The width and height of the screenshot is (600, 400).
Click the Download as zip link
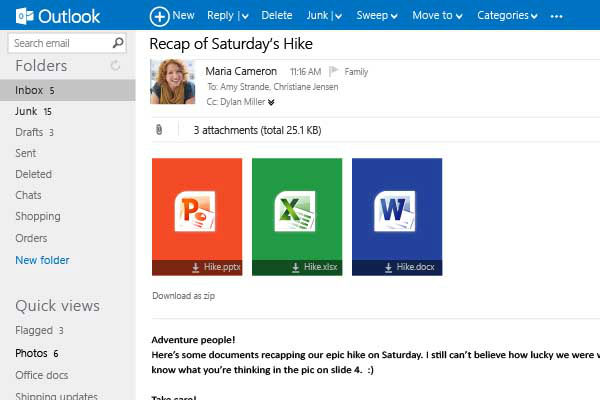coord(183,296)
